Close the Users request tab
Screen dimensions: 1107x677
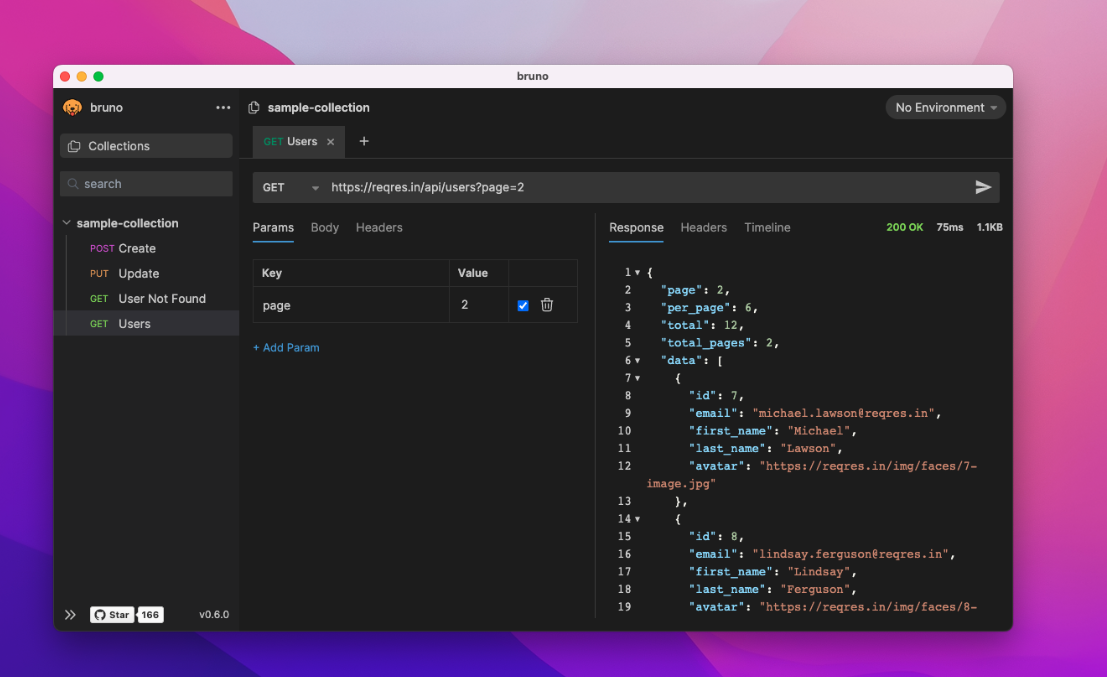pos(330,142)
